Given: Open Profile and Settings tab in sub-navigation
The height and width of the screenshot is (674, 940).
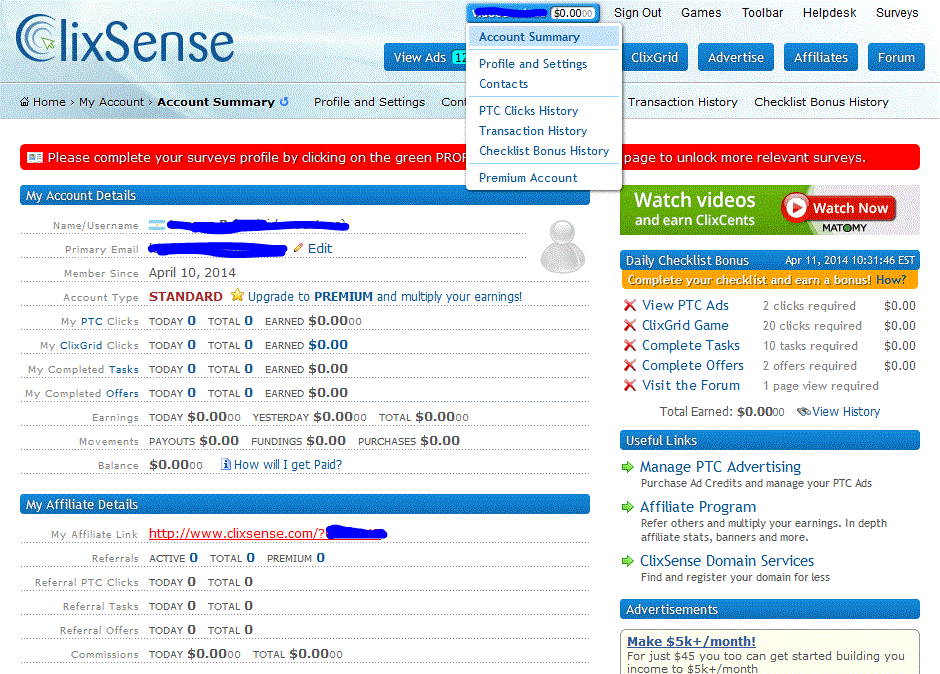Looking at the screenshot, I should [369, 102].
